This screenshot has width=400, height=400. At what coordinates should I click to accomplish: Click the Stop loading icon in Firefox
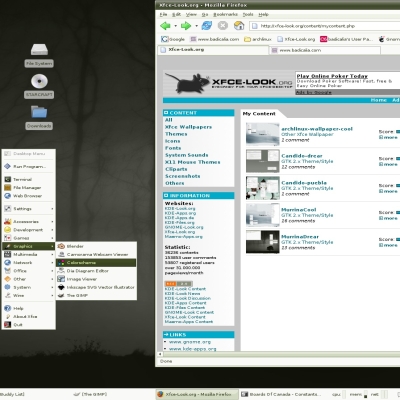(223, 25)
